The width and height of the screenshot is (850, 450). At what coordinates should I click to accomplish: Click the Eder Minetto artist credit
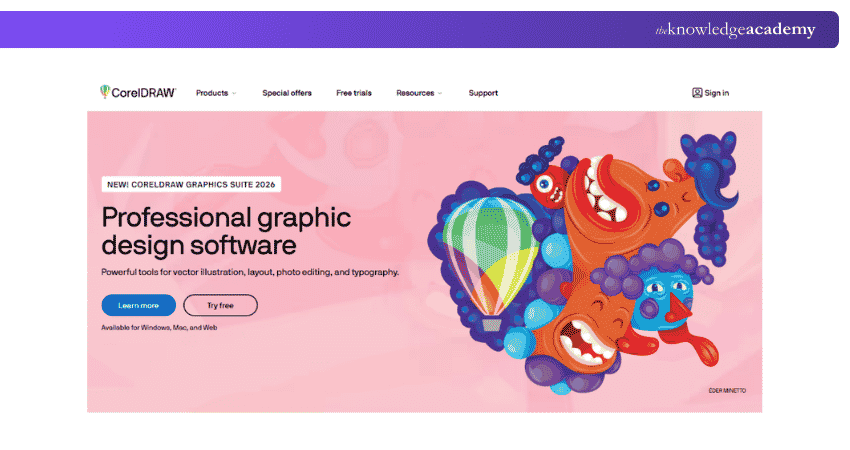(727, 390)
